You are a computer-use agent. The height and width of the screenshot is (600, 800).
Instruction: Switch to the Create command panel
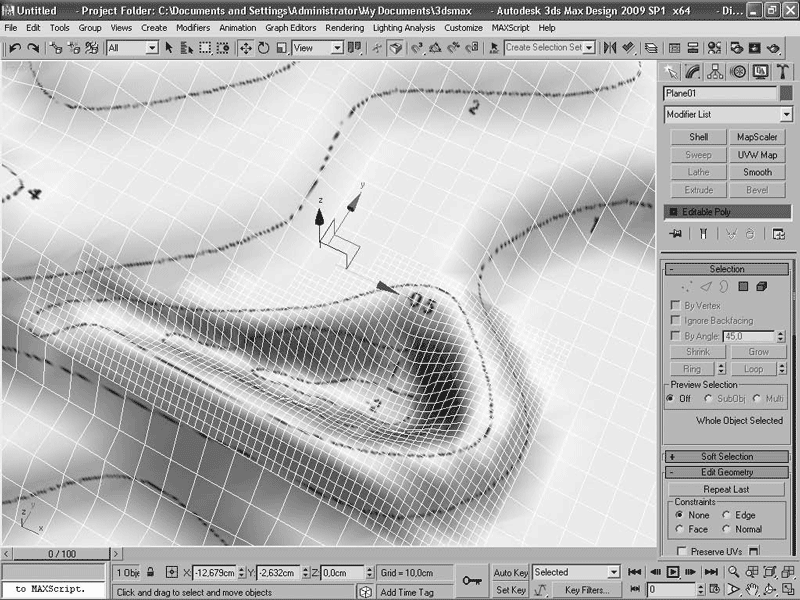click(x=671, y=72)
